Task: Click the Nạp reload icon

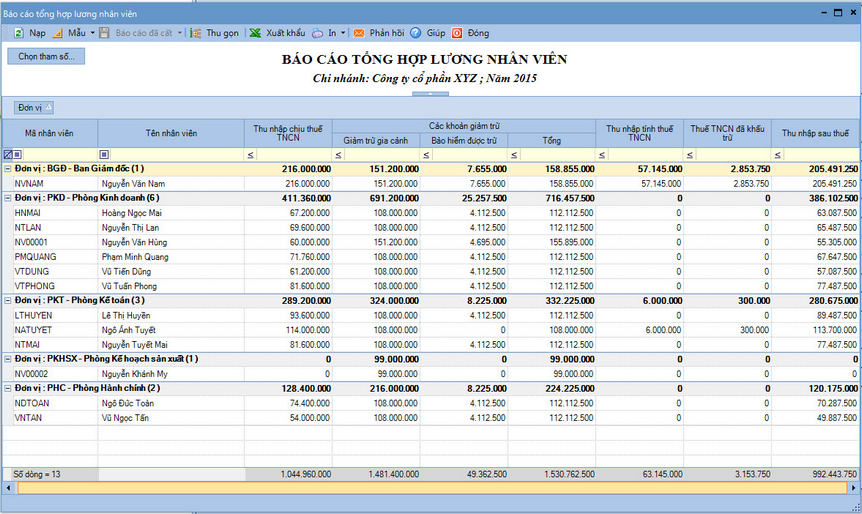Action: tap(18, 33)
